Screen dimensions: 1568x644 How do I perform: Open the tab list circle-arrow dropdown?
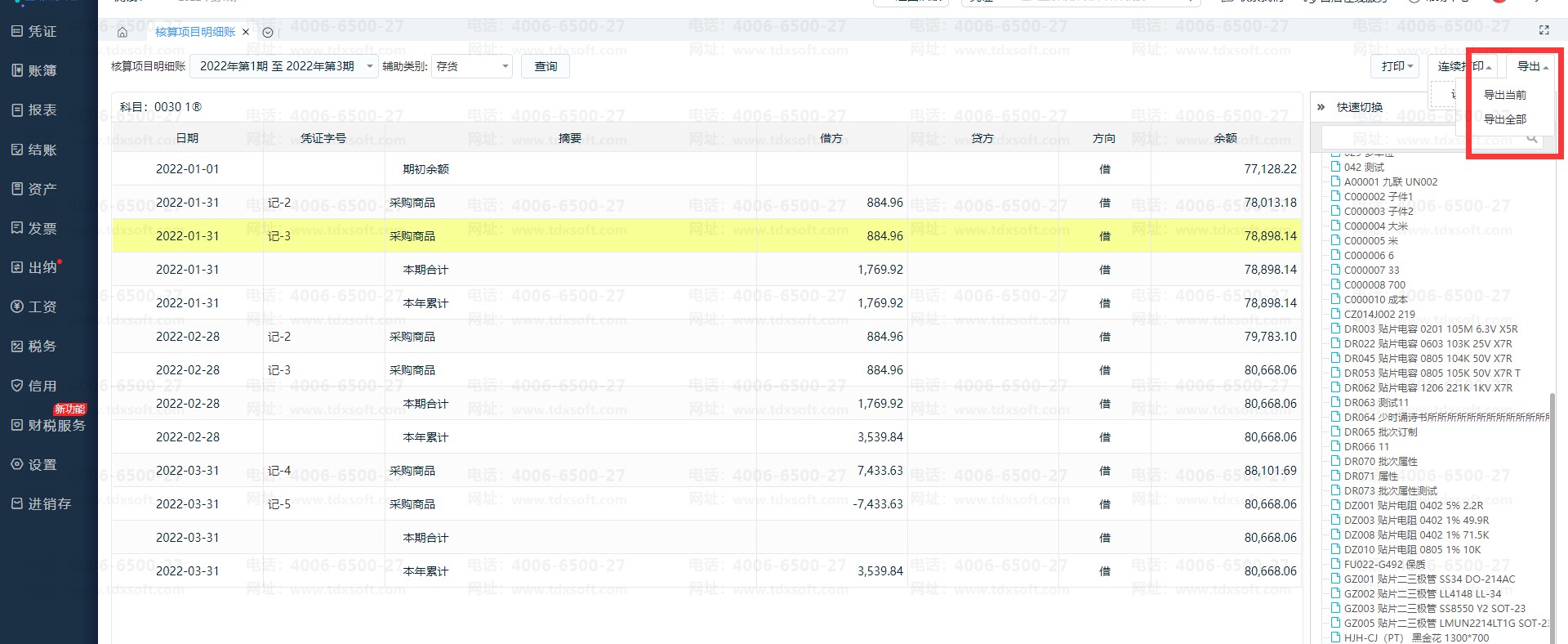point(268,32)
